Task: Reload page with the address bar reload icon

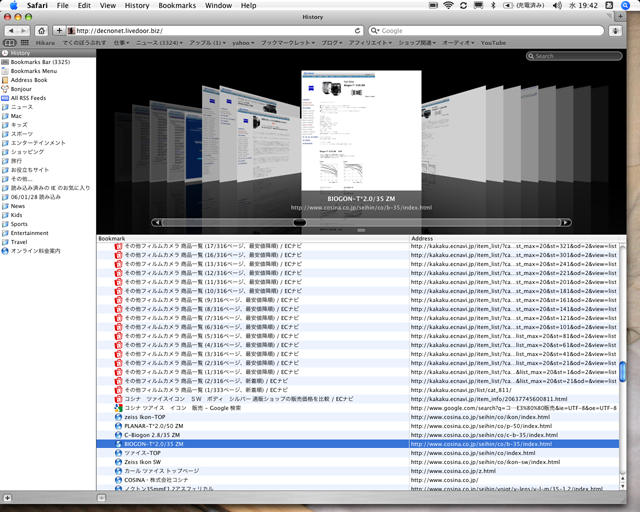Action: tap(358, 31)
